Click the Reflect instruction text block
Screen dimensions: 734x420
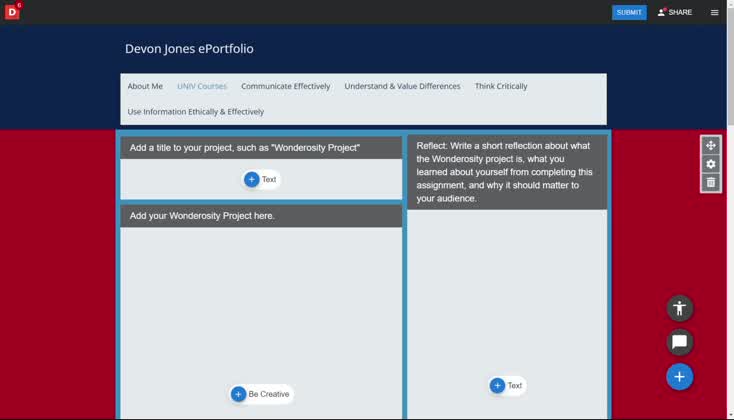507,172
